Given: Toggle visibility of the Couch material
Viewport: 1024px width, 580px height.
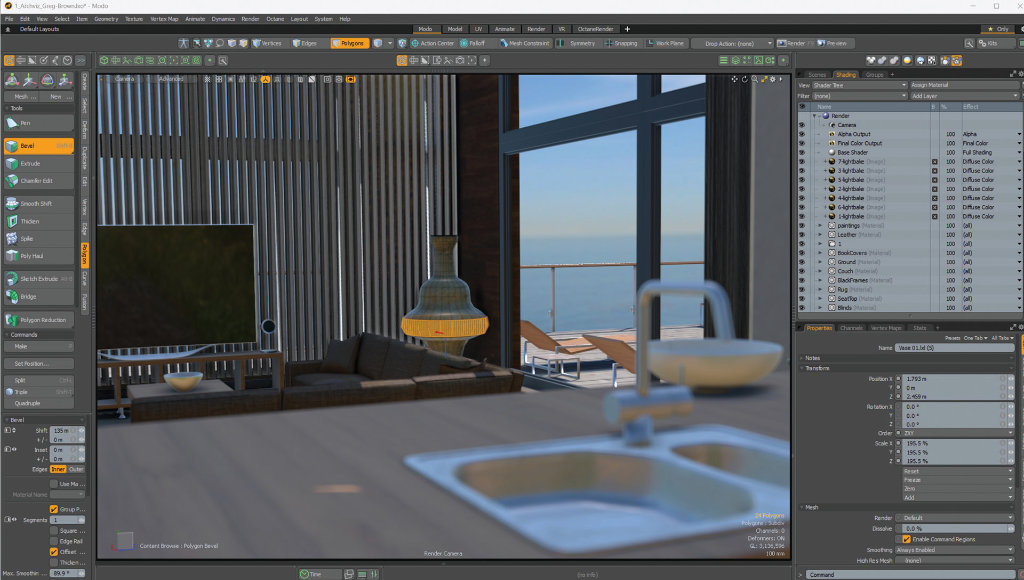Looking at the screenshot, I should tap(802, 271).
